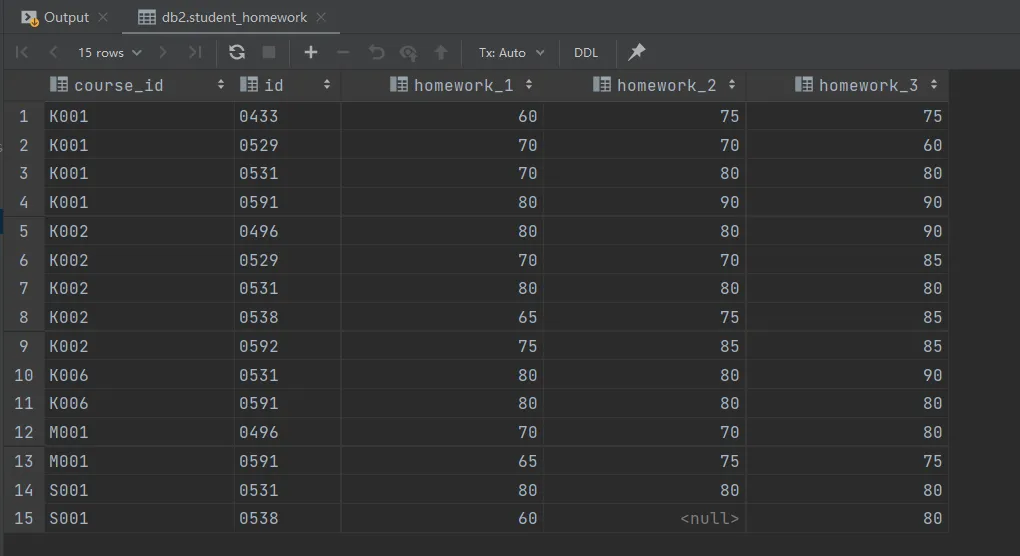Sort by id using its sort arrows
Screen dimensions: 1020x556
click(327, 85)
